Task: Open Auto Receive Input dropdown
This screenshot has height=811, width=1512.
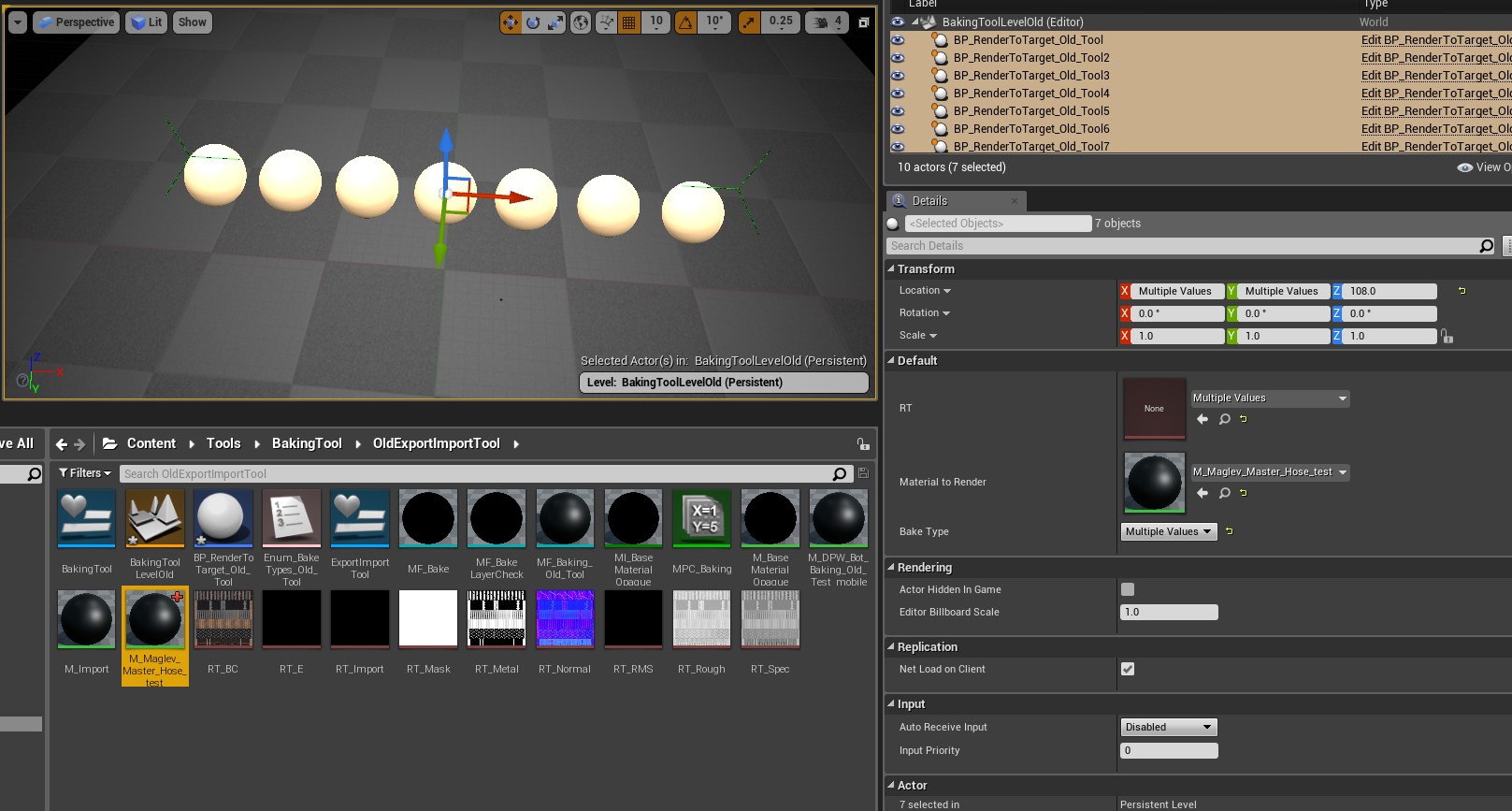Action: [x=1169, y=727]
